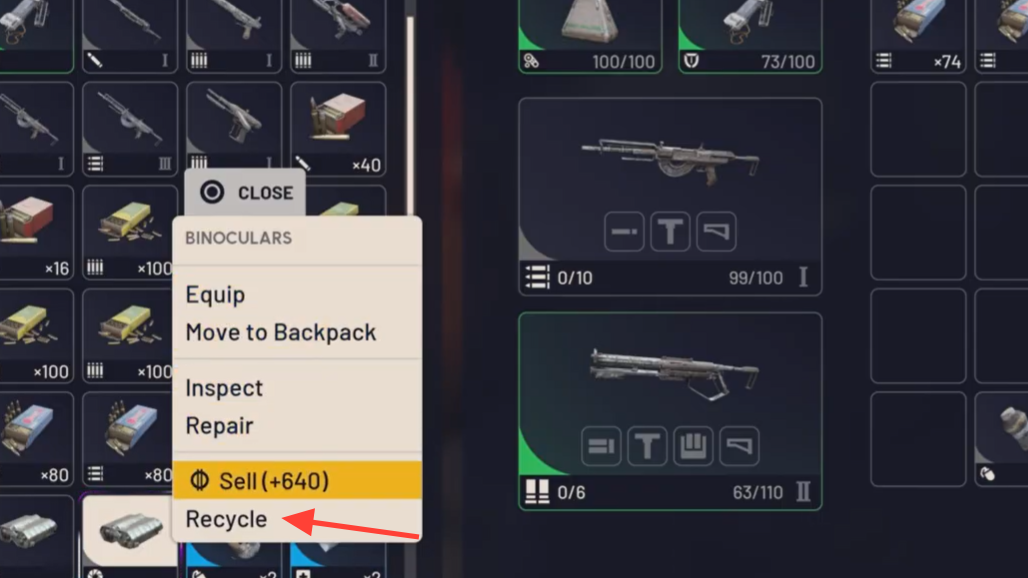Click the inventory scrollbar handle

[410, 115]
